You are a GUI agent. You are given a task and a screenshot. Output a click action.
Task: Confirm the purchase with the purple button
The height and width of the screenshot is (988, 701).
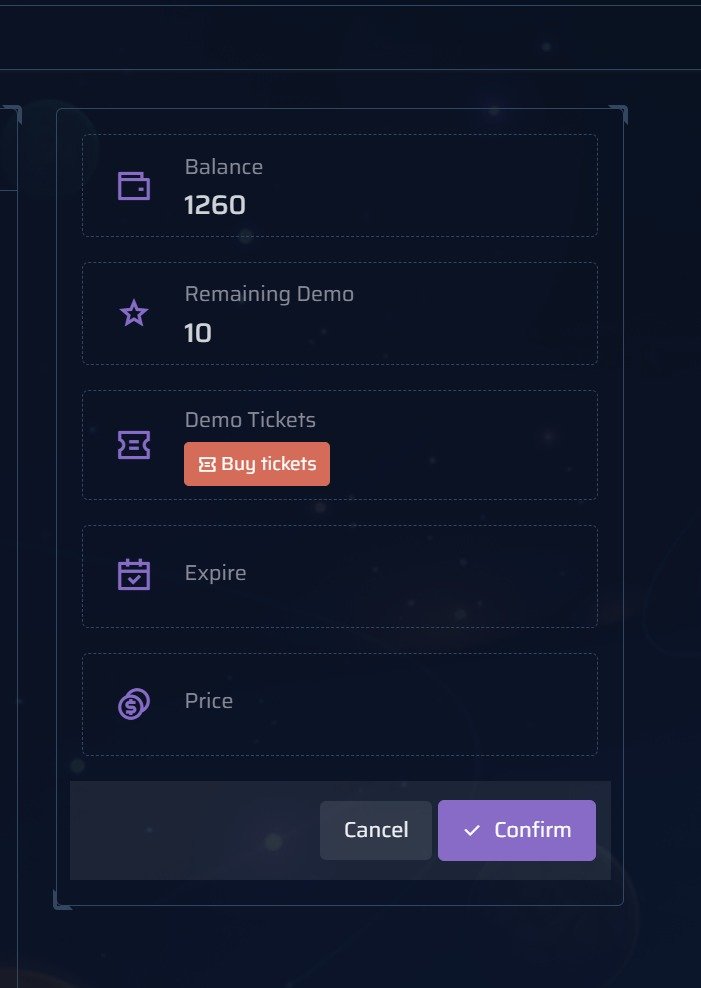pyautogui.click(x=517, y=830)
